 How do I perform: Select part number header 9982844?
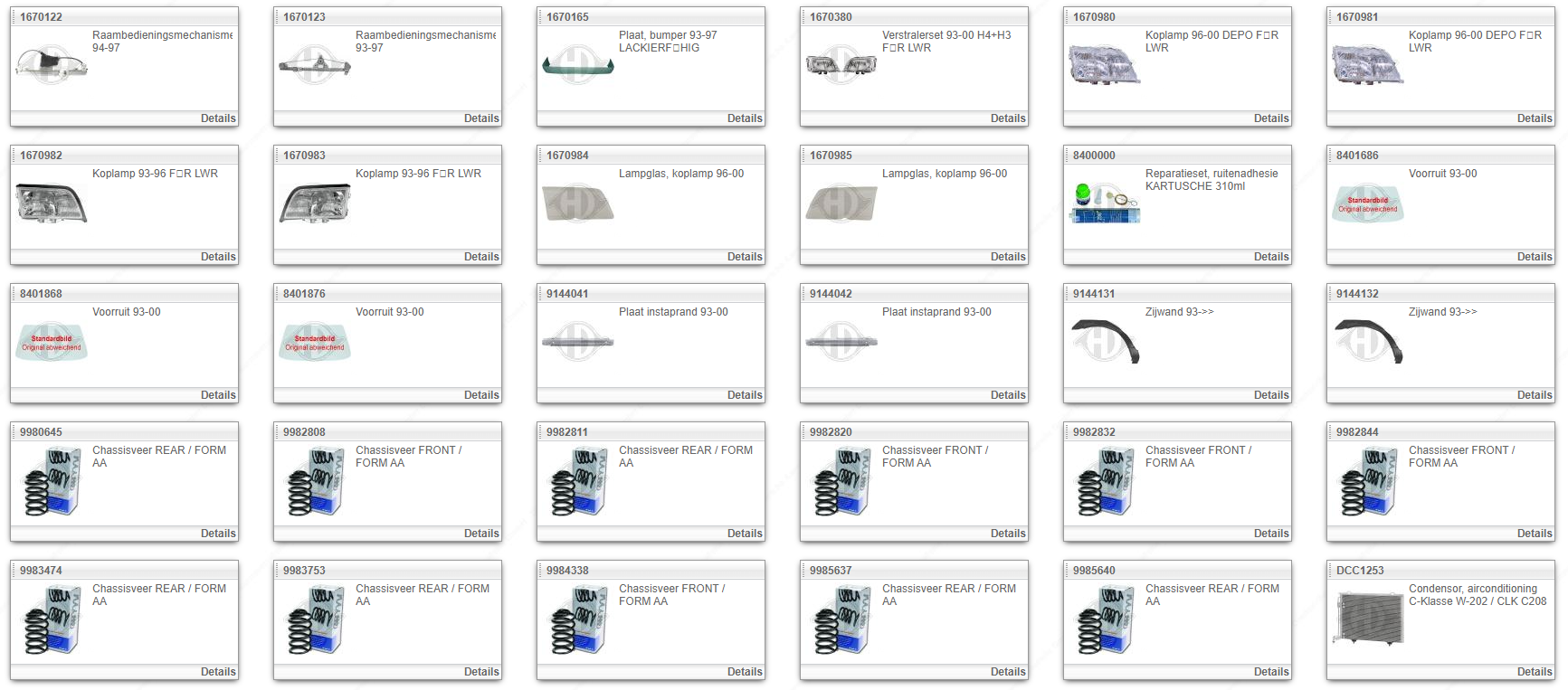pos(1357,432)
